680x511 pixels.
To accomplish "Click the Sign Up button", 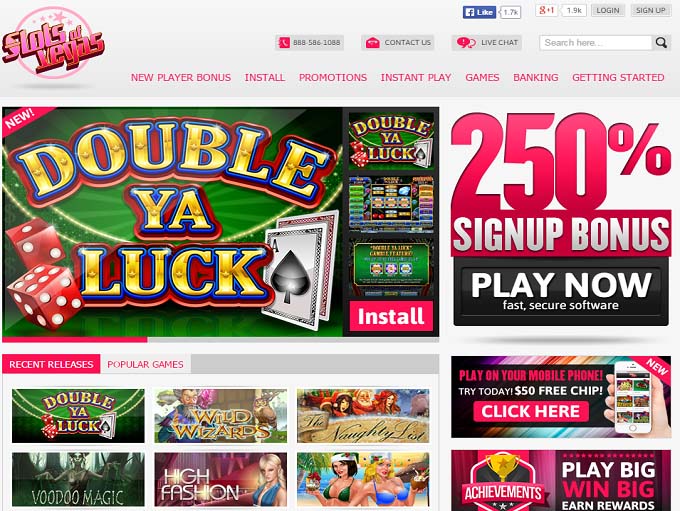I will [x=651, y=10].
